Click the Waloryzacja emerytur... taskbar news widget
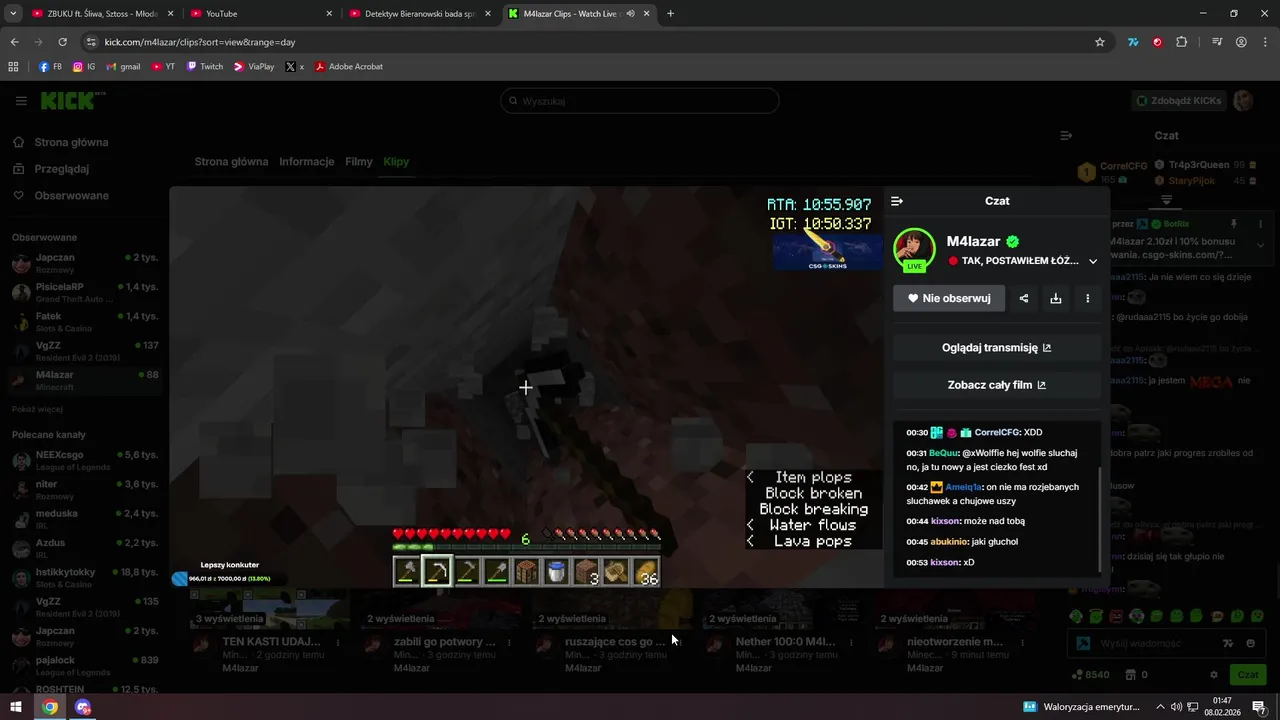 (x=1081, y=707)
